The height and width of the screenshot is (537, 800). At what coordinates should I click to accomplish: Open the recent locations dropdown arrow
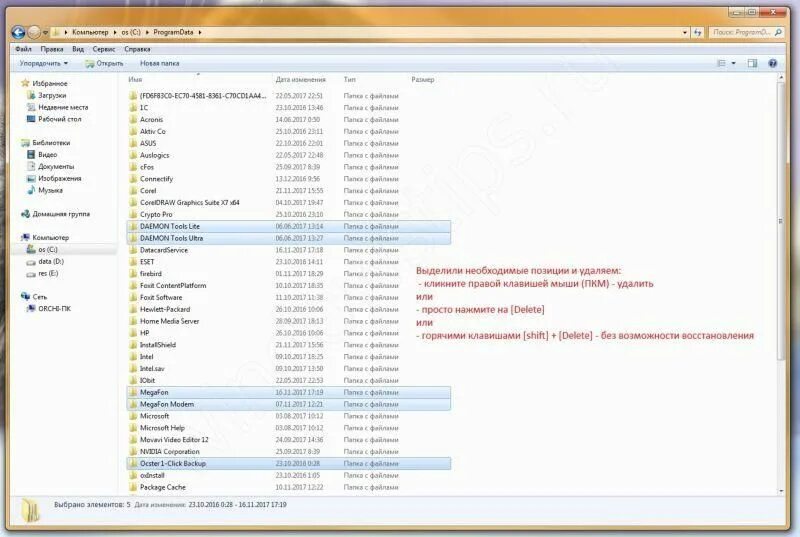click(x=45, y=33)
